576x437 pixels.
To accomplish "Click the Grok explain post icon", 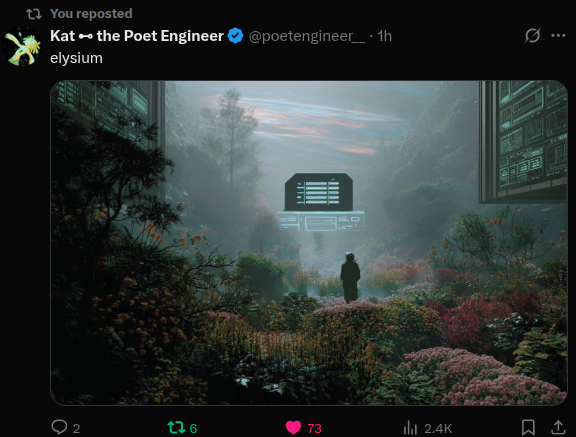I will point(532,36).
